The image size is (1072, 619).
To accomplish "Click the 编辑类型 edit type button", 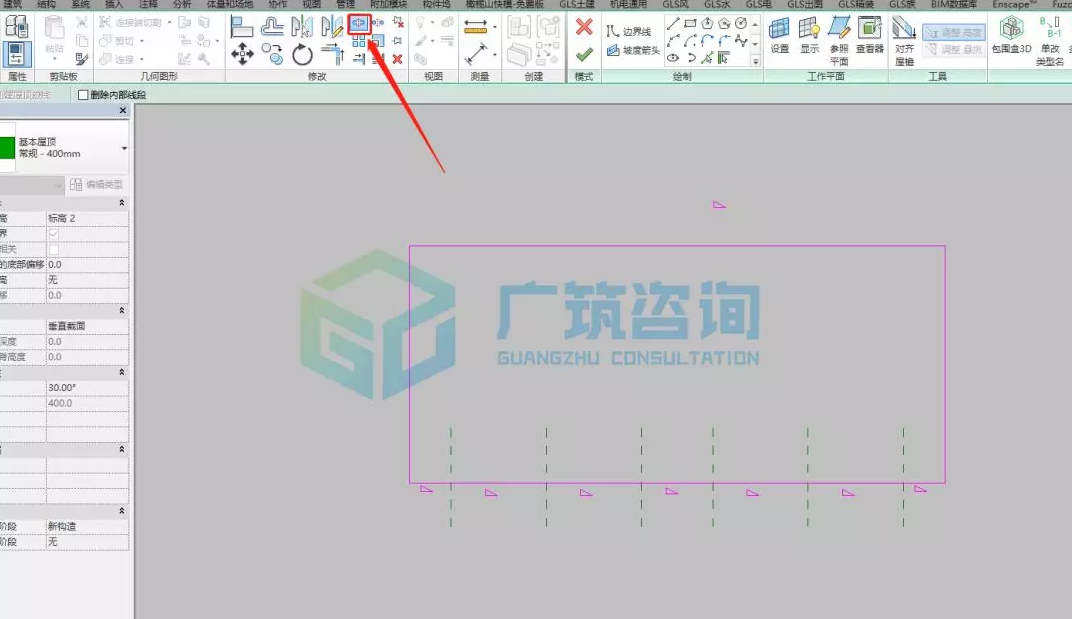I will (x=96, y=185).
